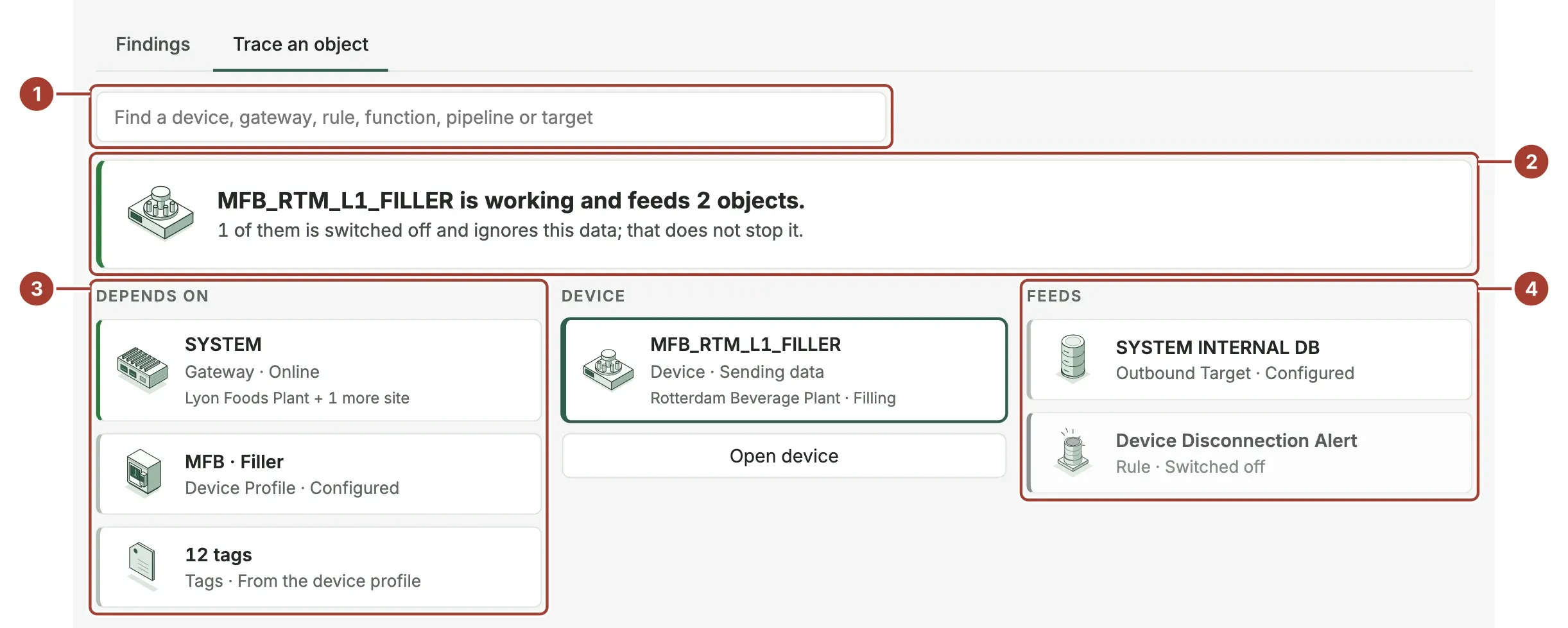This screenshot has height=628, width=1568.
Task: Click 'Device Profile · Configured' text
Action: [x=292, y=488]
